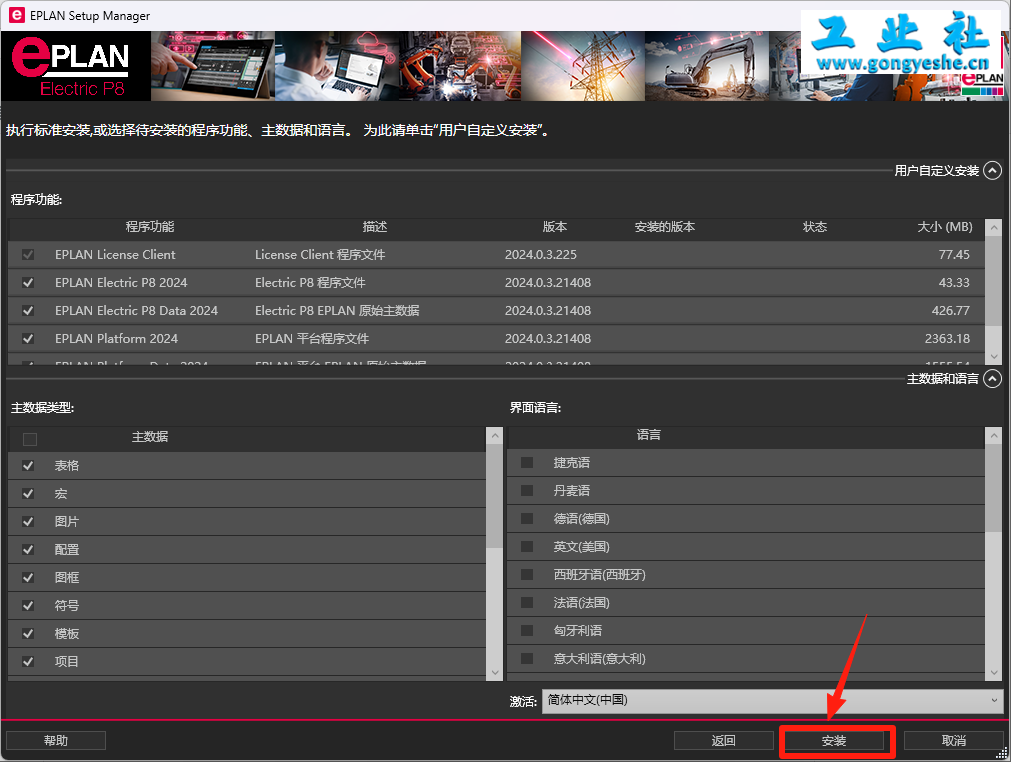The height and width of the screenshot is (762, 1011).
Task: Enable 匈牙利语 interface language
Action: pyautogui.click(x=527, y=630)
